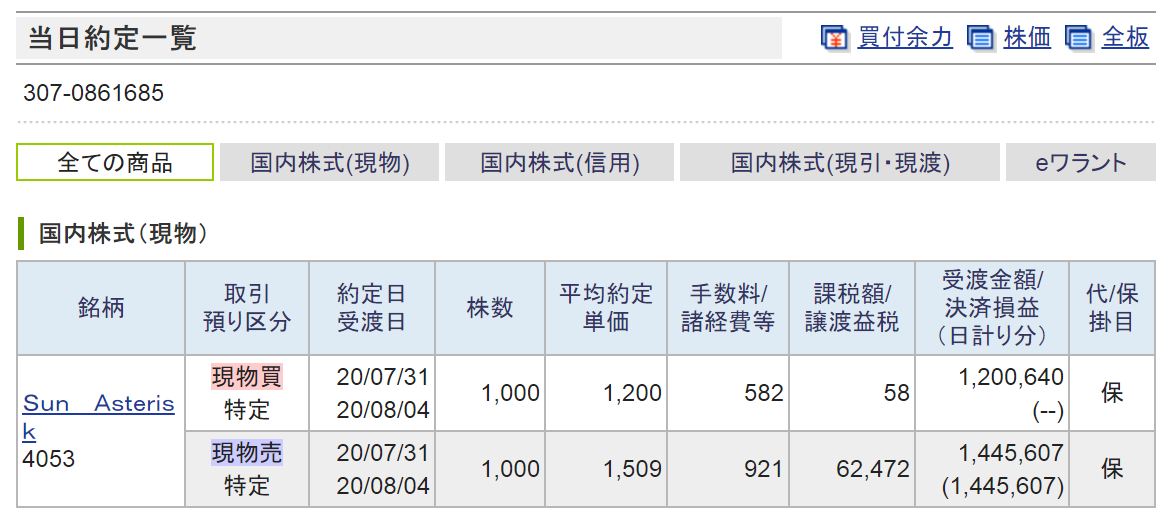Click commission value 921

pos(763,469)
